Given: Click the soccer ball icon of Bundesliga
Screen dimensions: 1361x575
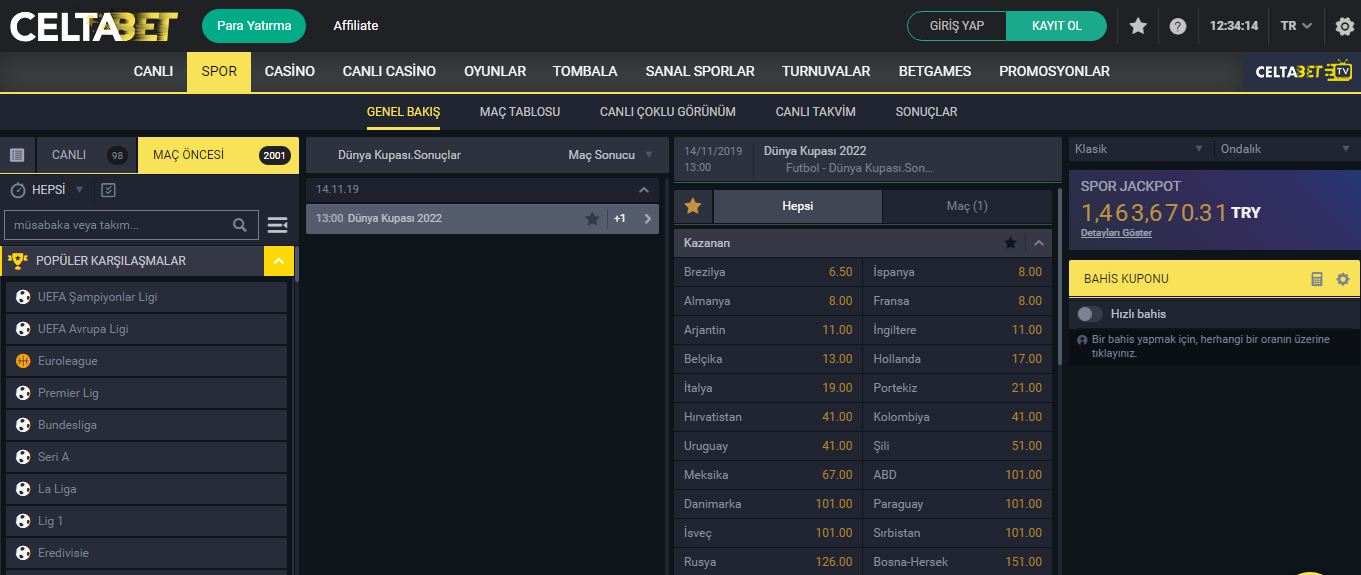Looking at the screenshot, I should click(x=23, y=425).
